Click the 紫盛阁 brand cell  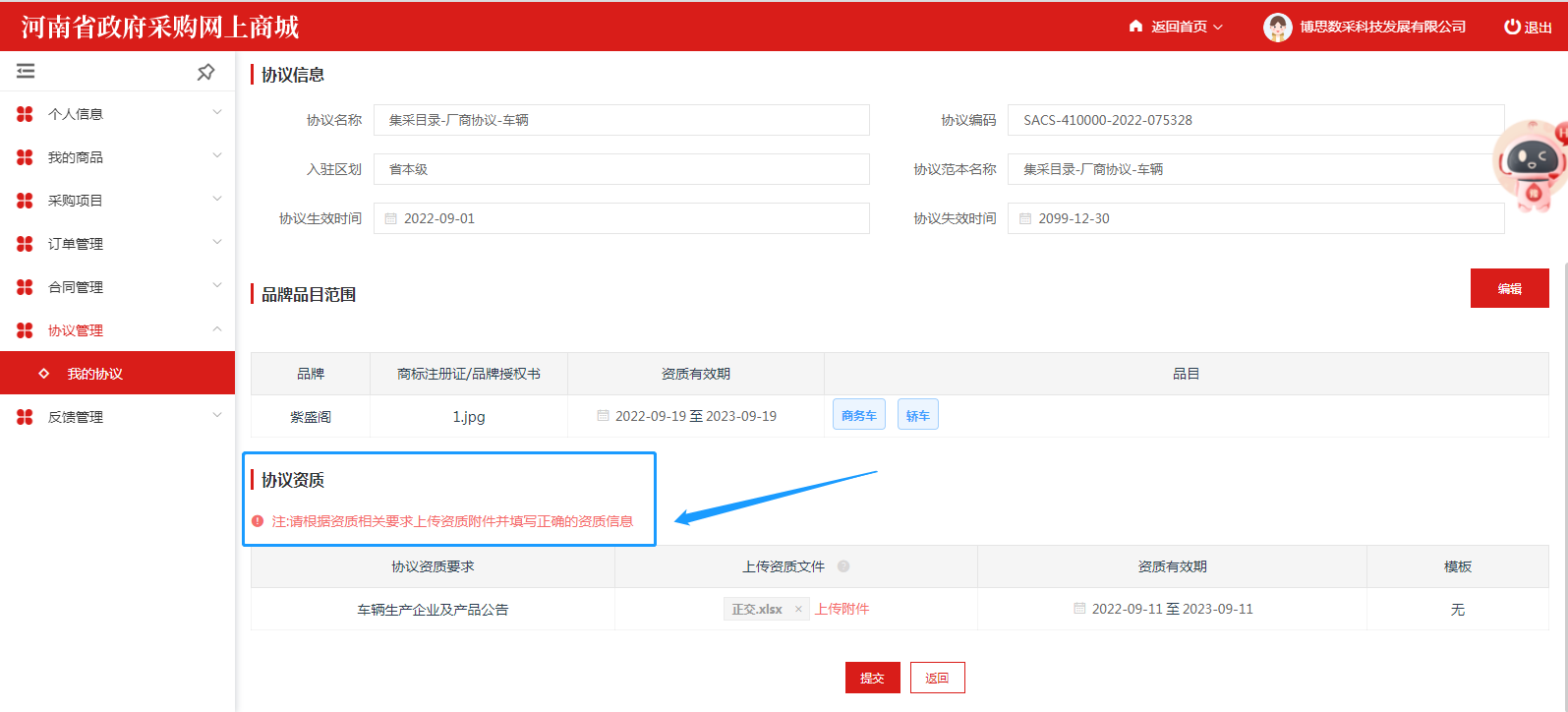[x=311, y=417]
